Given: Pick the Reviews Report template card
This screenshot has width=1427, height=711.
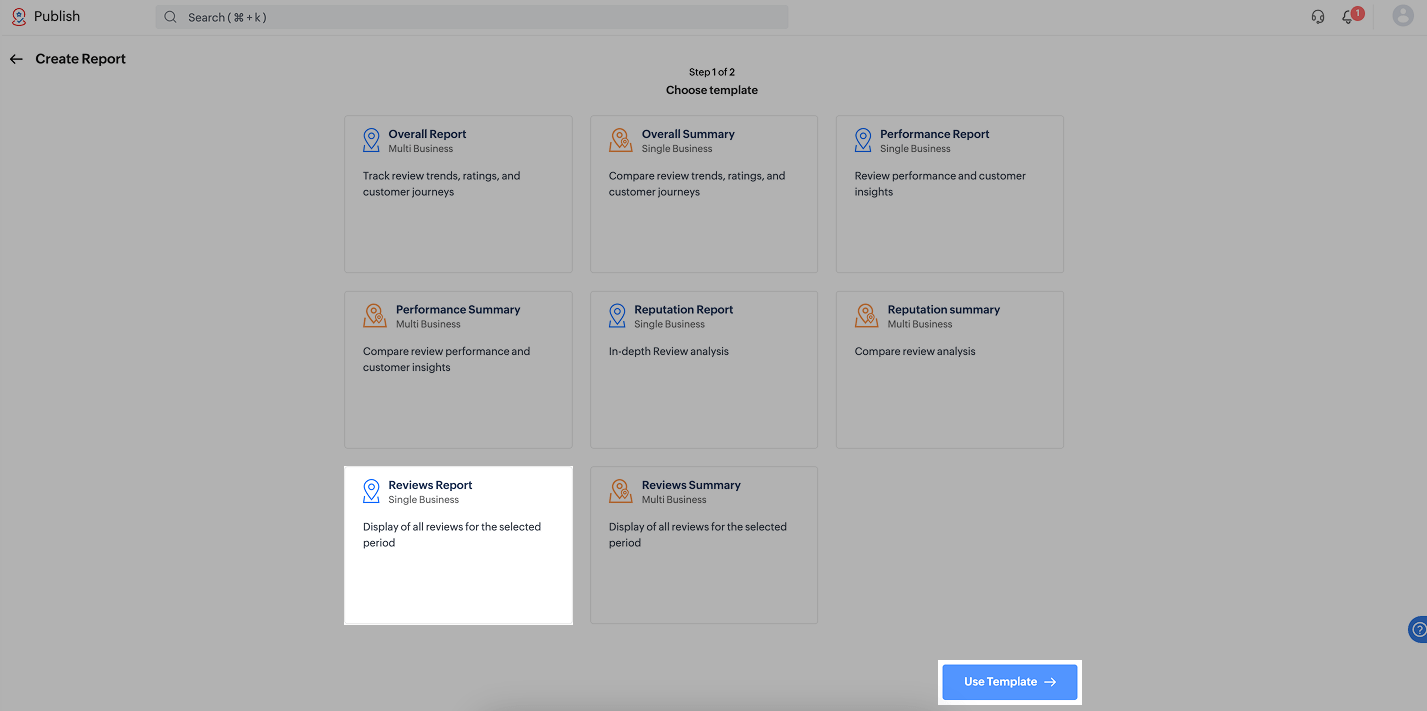Looking at the screenshot, I should click(x=458, y=545).
